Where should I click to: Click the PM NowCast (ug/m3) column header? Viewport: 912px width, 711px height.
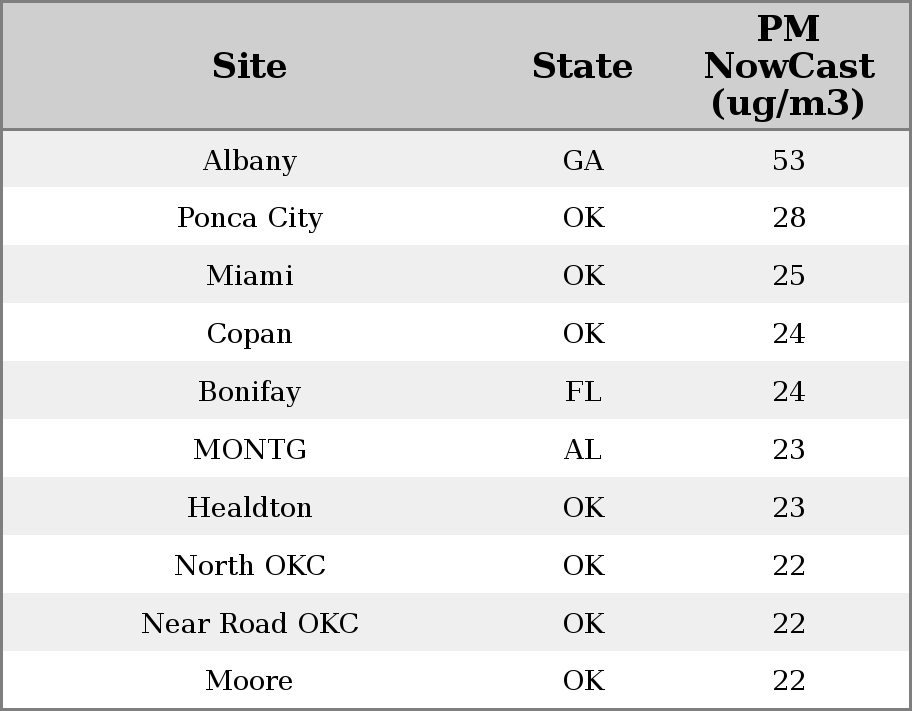(x=788, y=66)
